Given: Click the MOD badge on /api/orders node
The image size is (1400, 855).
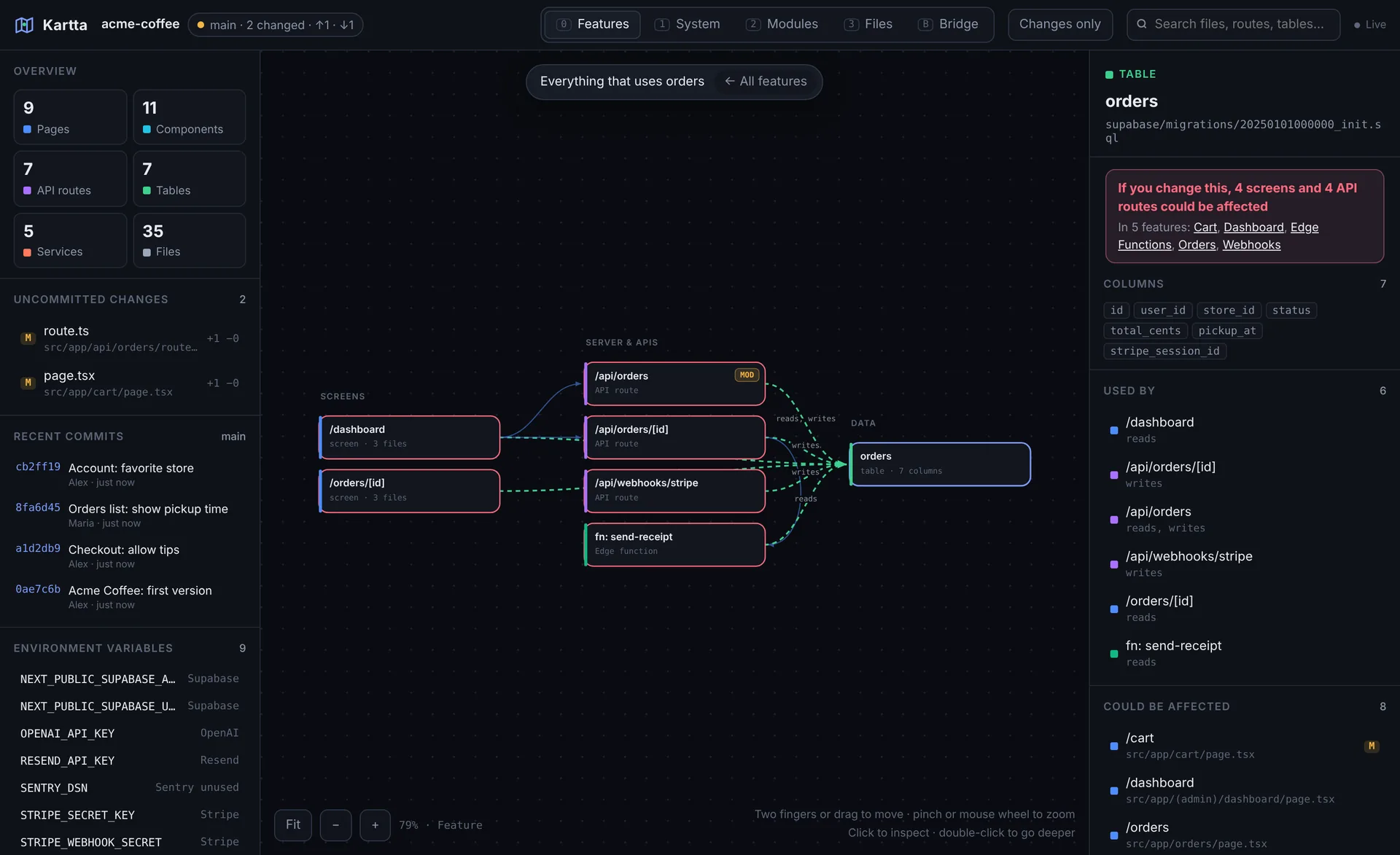Looking at the screenshot, I should point(747,375).
